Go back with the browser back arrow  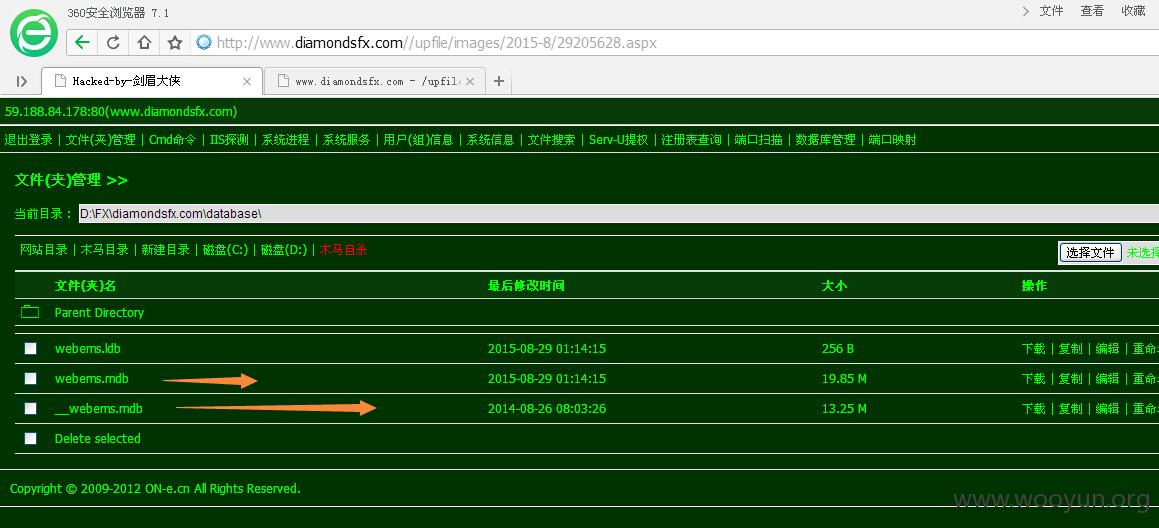pyautogui.click(x=82, y=43)
